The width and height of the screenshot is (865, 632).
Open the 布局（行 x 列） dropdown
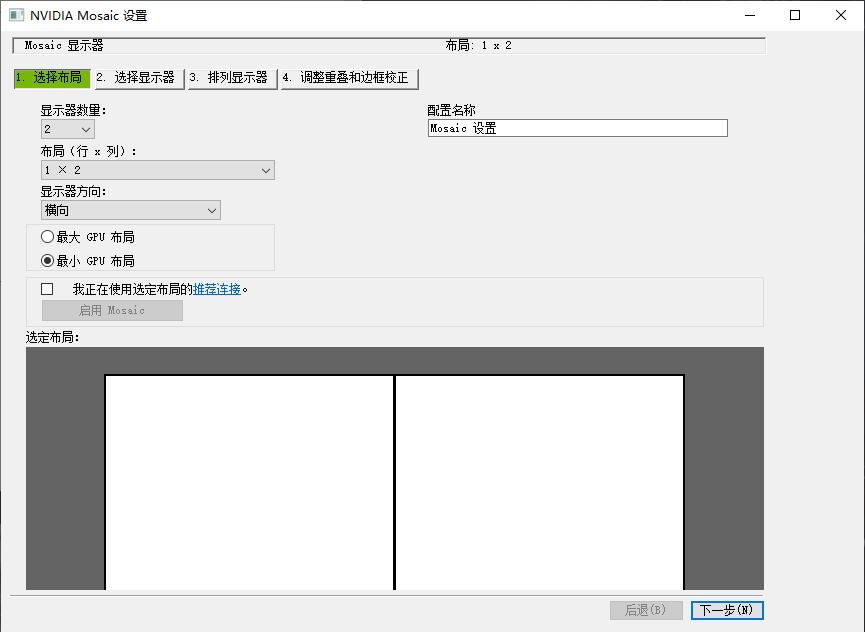(158, 170)
